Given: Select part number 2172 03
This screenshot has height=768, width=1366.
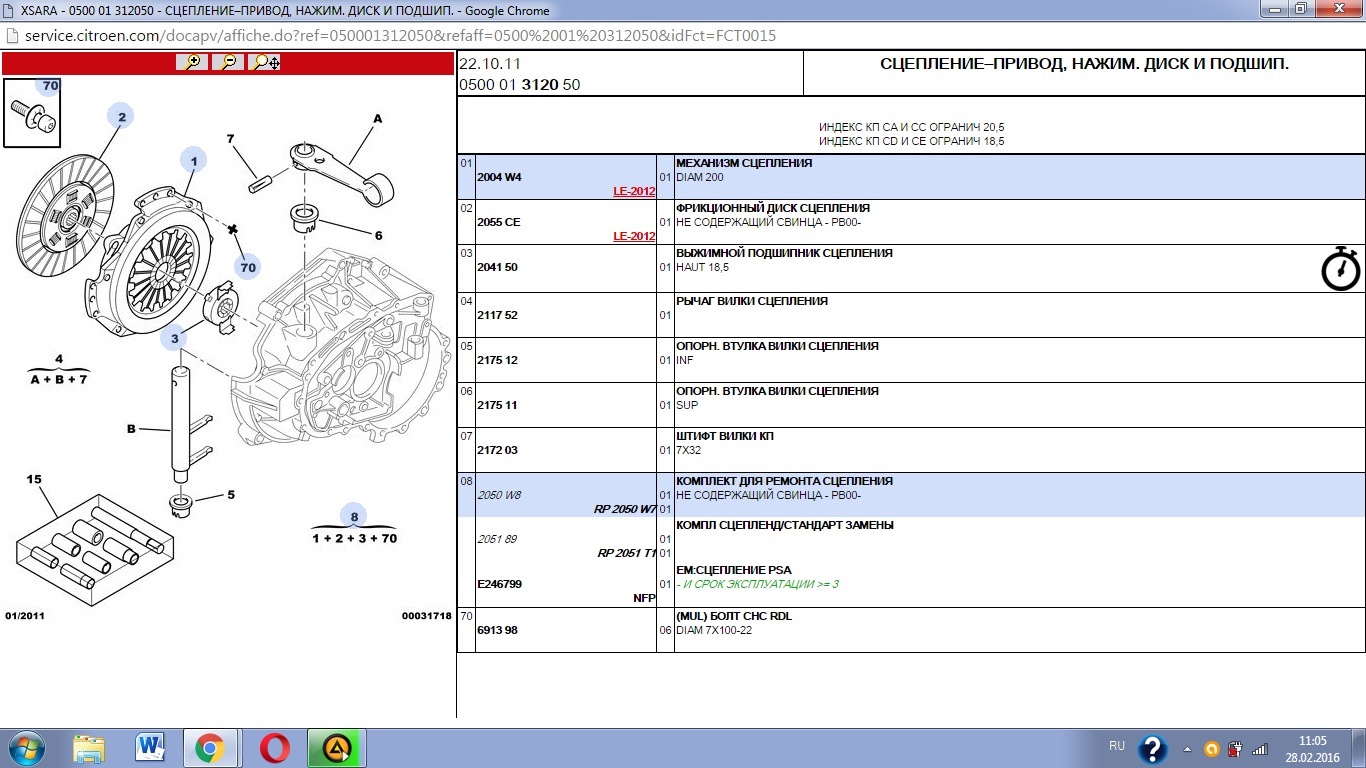Looking at the screenshot, I should pos(497,450).
